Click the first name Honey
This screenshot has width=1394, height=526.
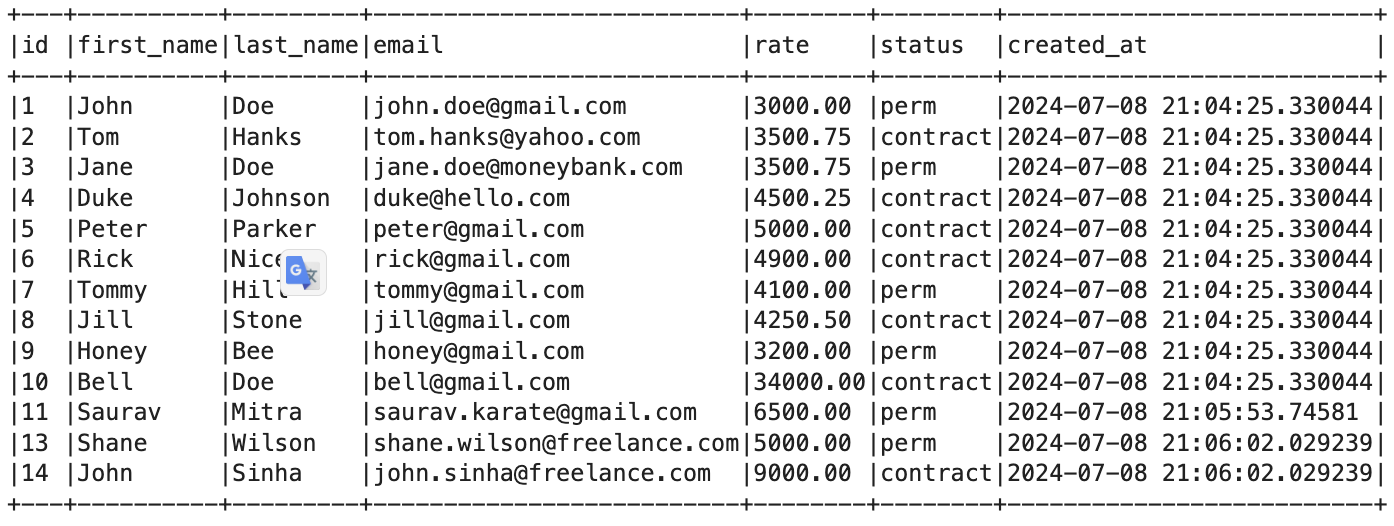coord(112,351)
